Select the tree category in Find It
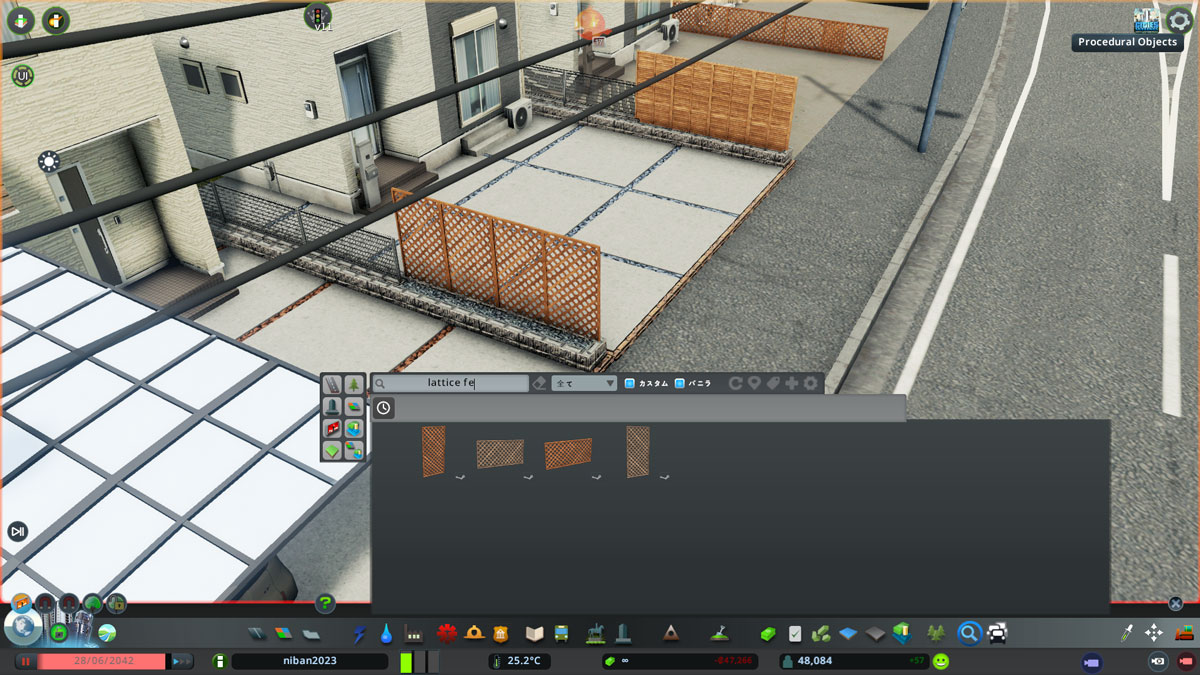1200x675 pixels. [355, 383]
